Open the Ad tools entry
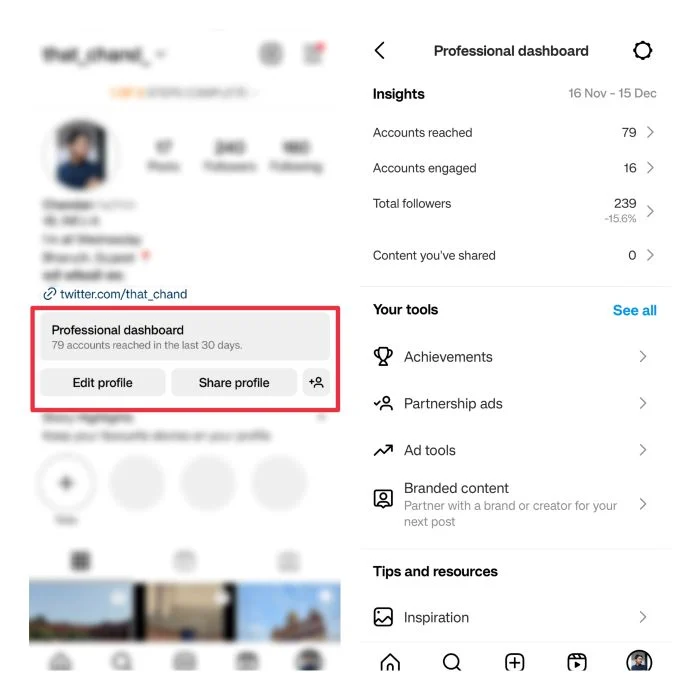This screenshot has width=700, height=700. [511, 450]
